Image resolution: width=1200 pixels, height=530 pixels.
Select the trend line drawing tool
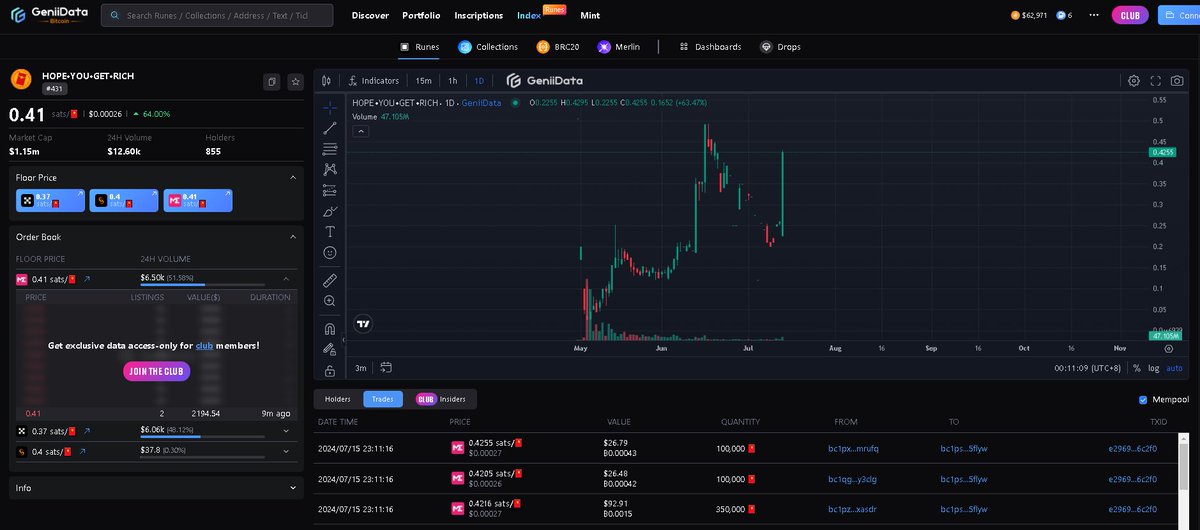coord(330,127)
